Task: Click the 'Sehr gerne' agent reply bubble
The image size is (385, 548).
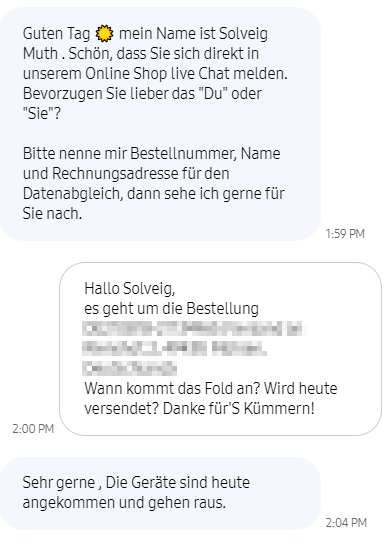Action: coord(160,493)
